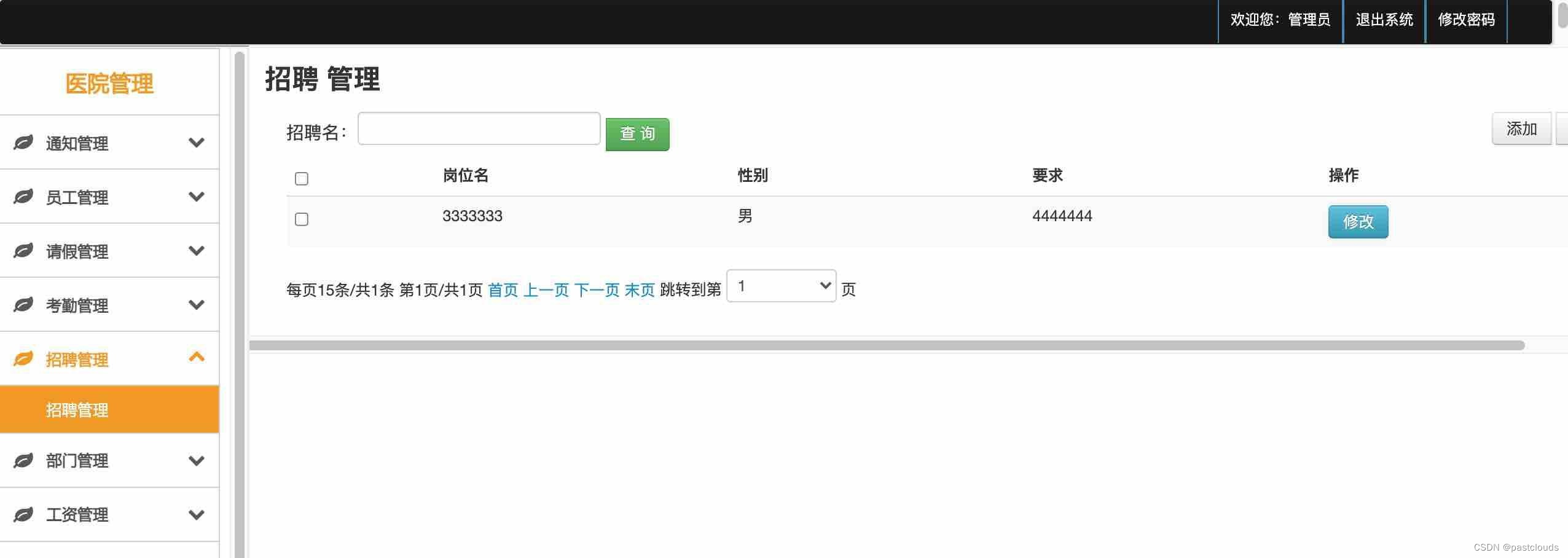Click the 4444444 requirement cell
Viewport: 1568px width, 558px height.
(x=1062, y=216)
